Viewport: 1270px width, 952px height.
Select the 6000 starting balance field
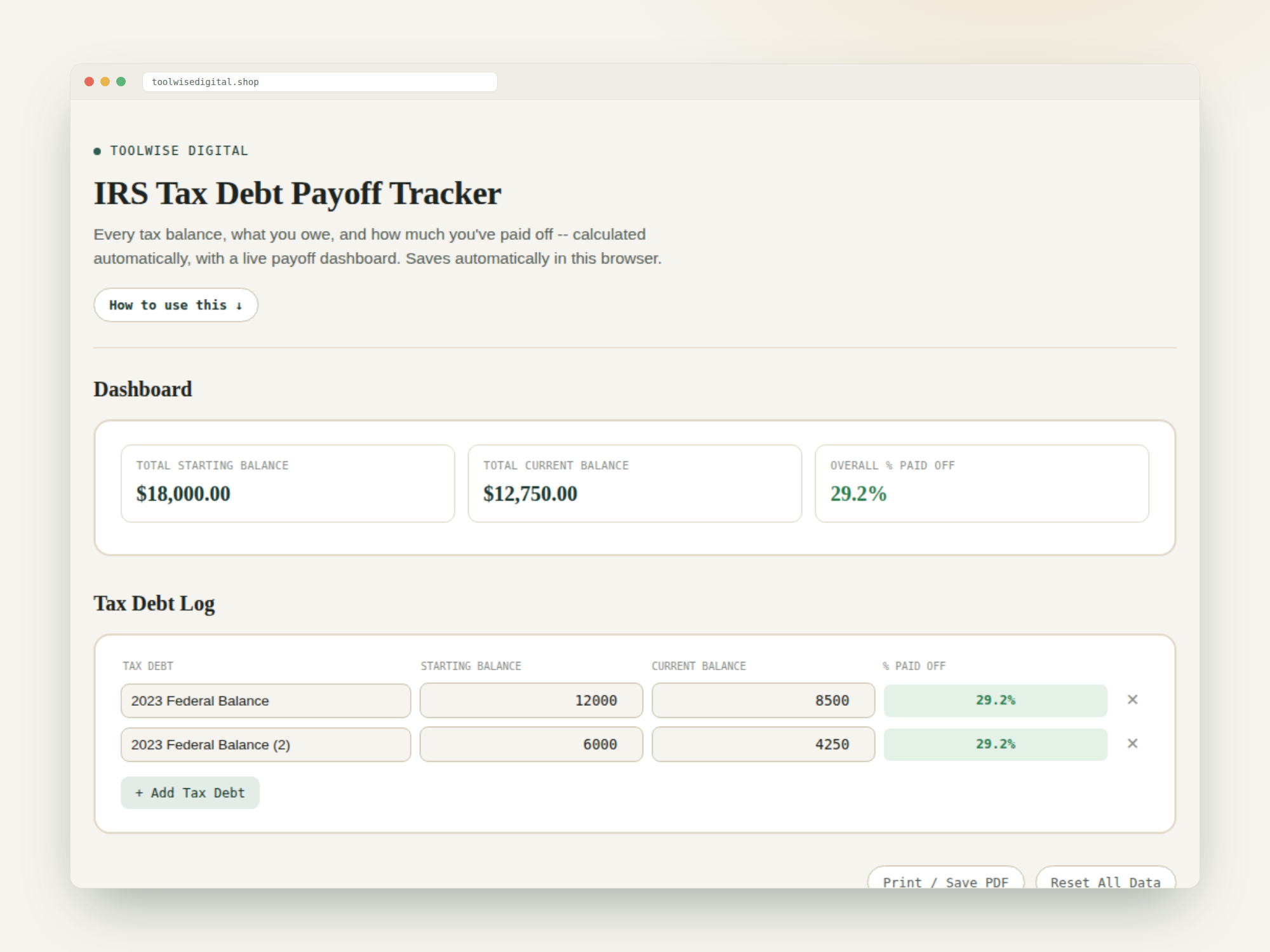coord(531,744)
